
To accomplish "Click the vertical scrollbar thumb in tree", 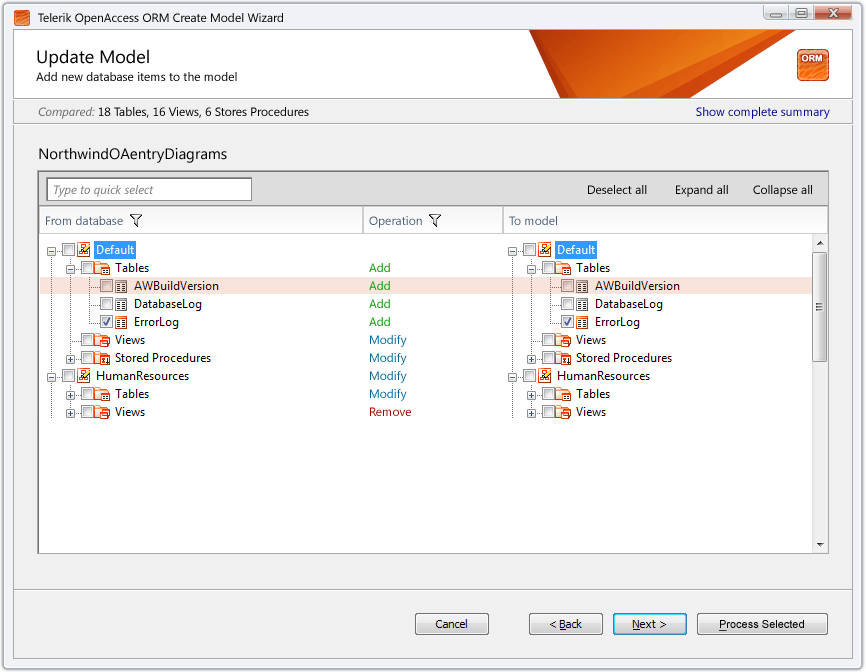I will pyautogui.click(x=820, y=307).
